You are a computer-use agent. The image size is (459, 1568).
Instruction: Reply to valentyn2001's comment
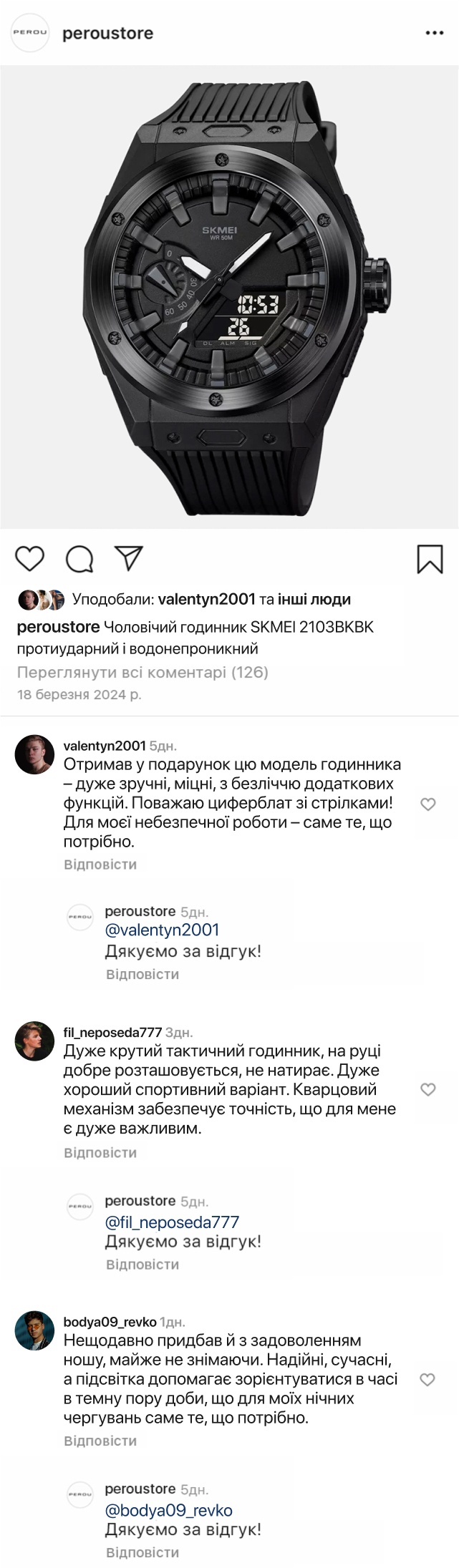(x=100, y=865)
